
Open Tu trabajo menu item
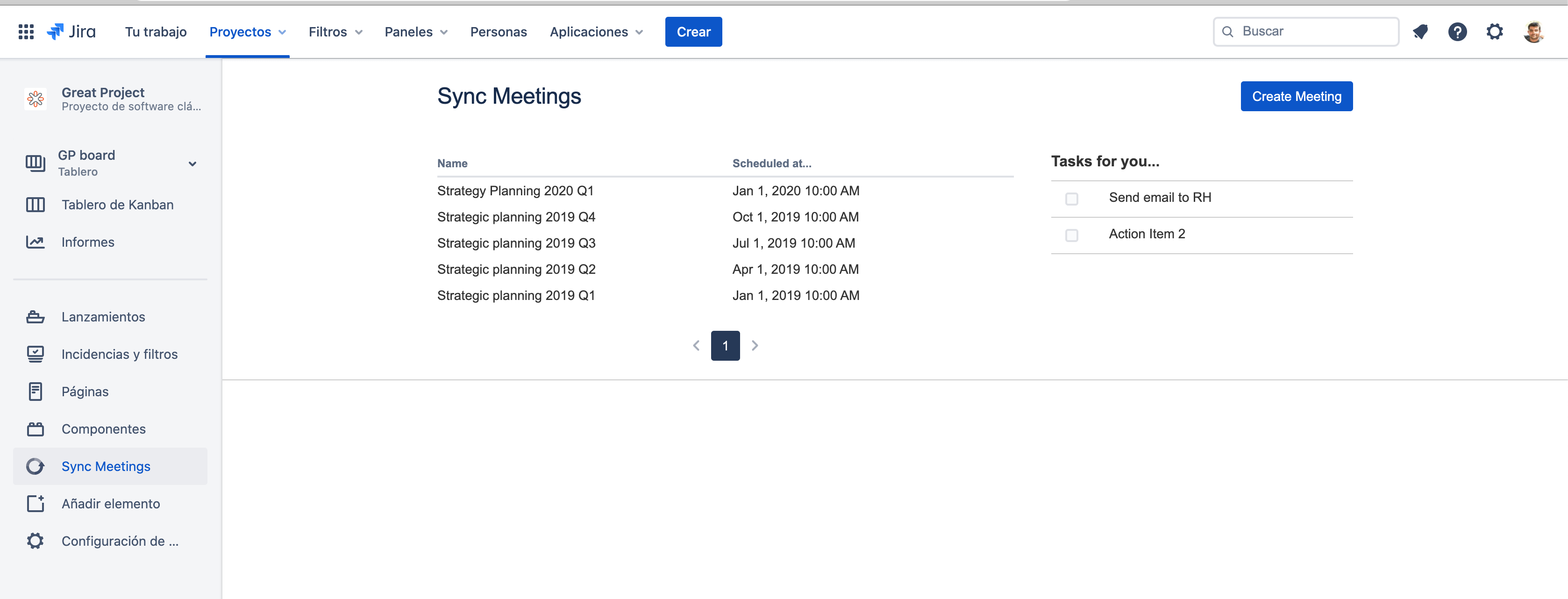coord(156,32)
